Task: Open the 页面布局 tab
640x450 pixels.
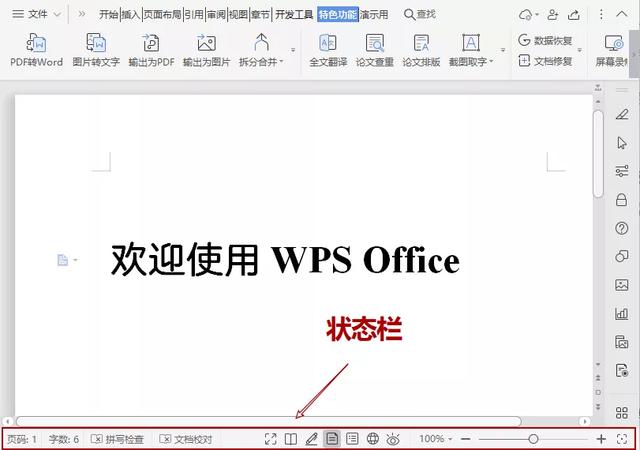Action: pos(162,15)
